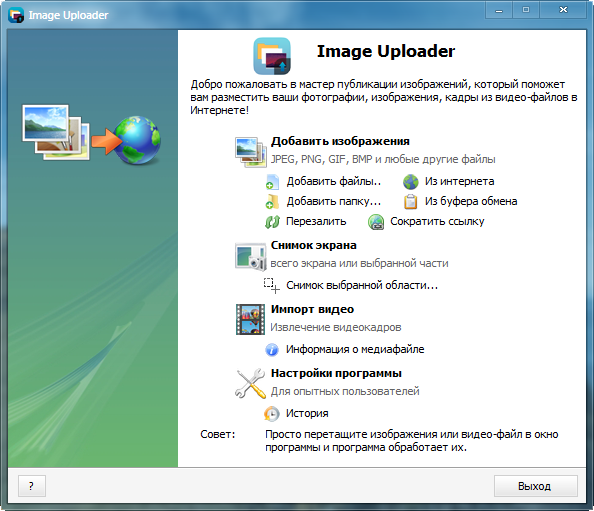
Task: Choose Добавить файлы.. link
Action: 333,181
